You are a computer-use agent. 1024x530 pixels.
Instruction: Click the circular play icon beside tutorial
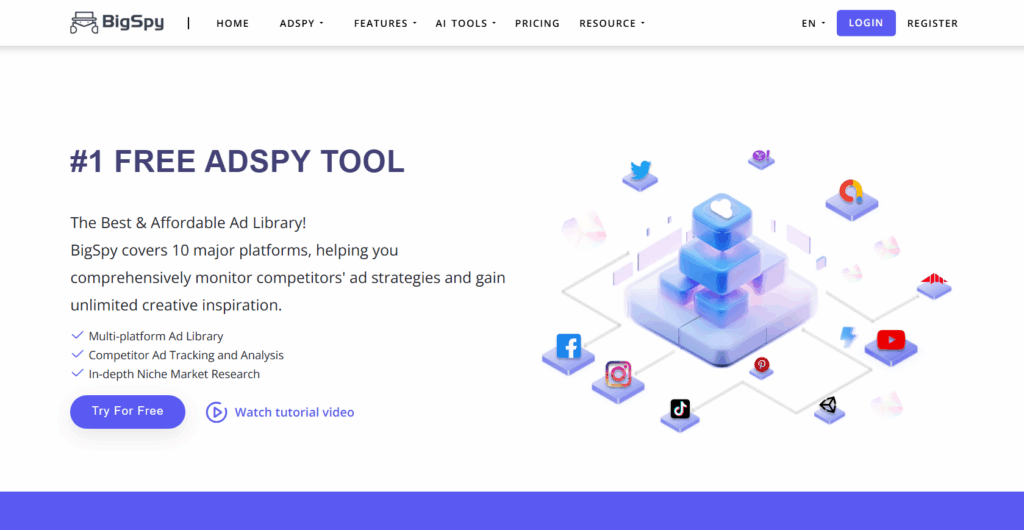[216, 412]
